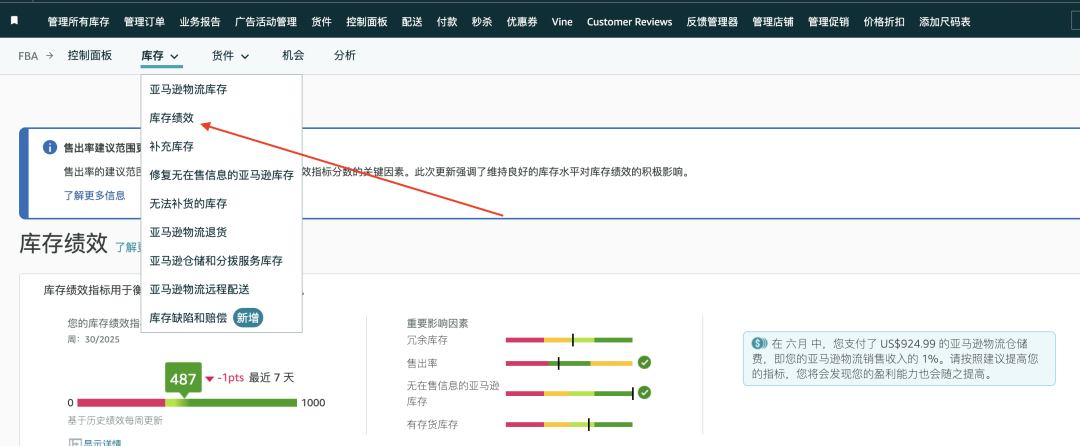Click the 有存货库存 indicator bar
Image resolution: width=1080 pixels, height=446 pixels.
pos(569,425)
